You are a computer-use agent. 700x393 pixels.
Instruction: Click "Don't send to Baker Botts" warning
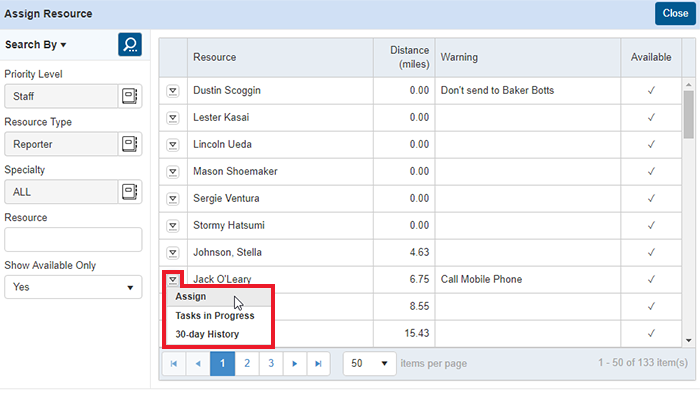coord(497,91)
